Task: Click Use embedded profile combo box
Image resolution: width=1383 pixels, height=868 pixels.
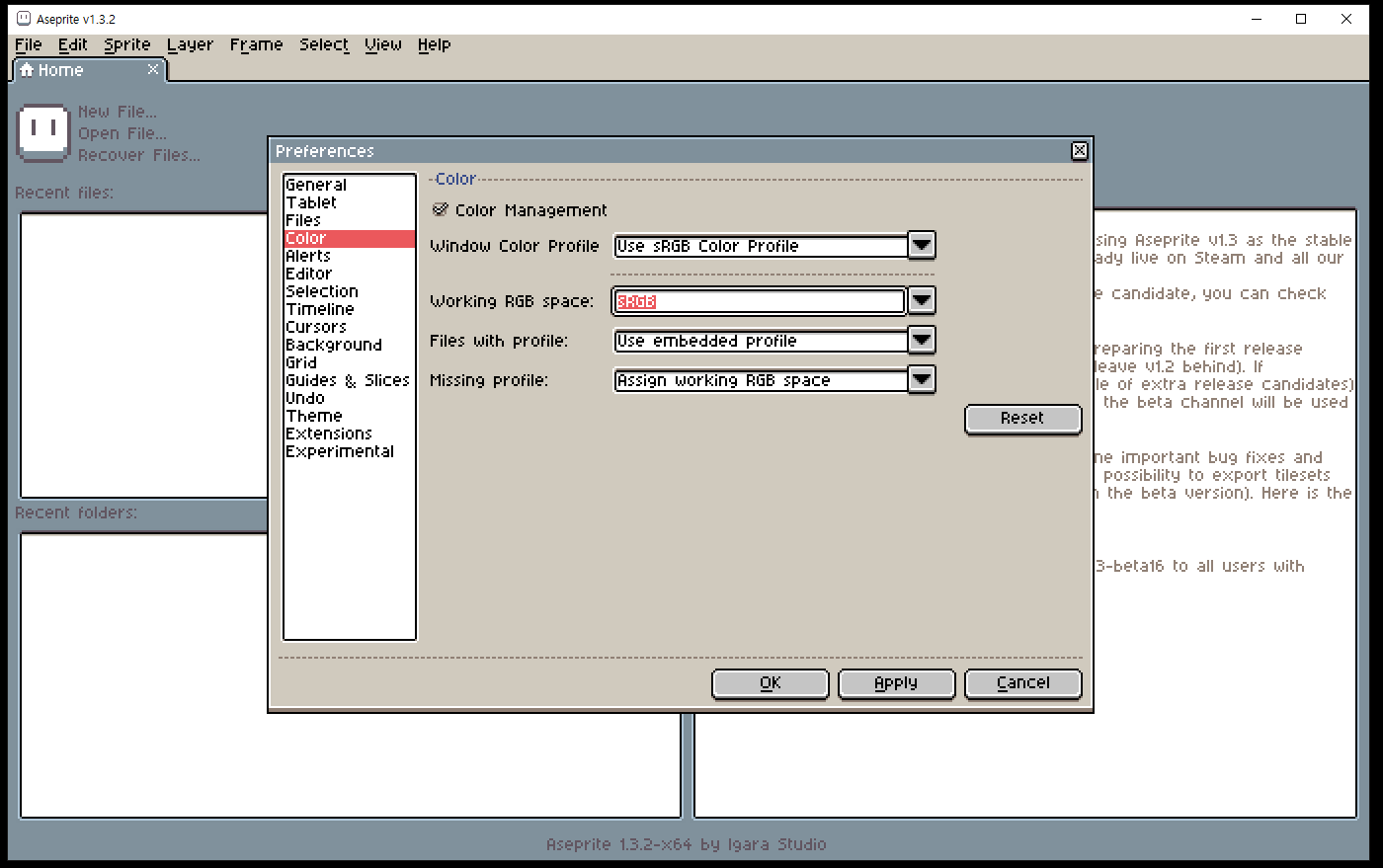Action: coord(761,341)
